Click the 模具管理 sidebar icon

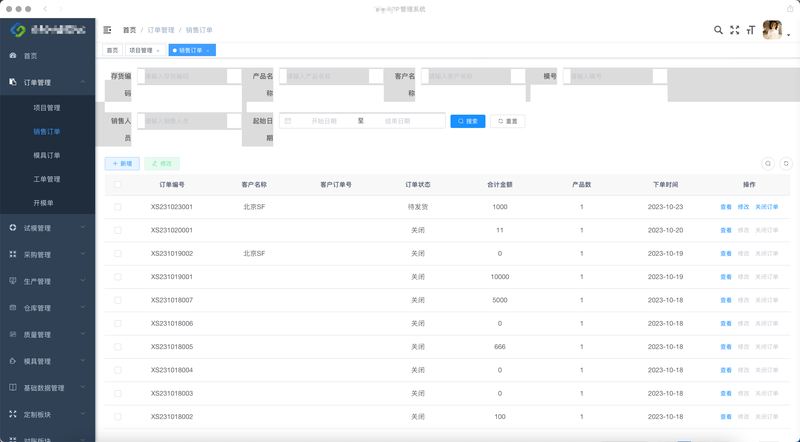coord(13,361)
